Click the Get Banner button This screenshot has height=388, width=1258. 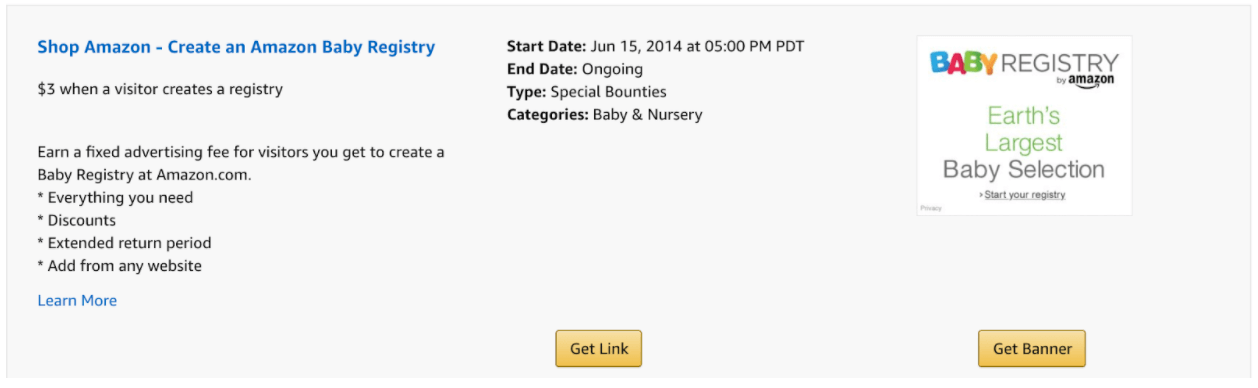(1032, 349)
